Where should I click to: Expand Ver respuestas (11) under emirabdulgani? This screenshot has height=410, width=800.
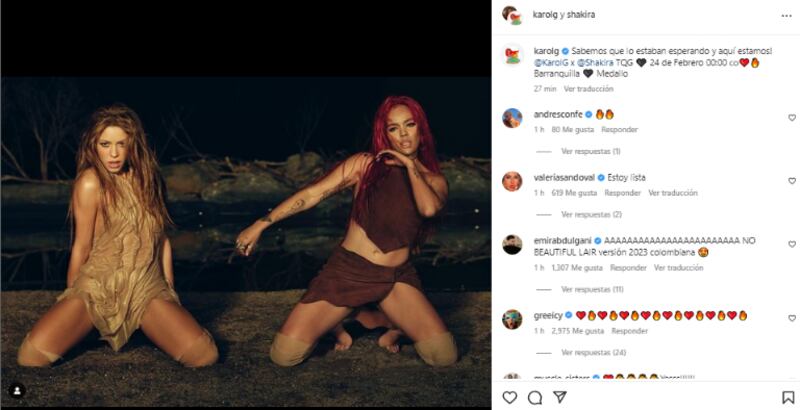tap(592, 289)
